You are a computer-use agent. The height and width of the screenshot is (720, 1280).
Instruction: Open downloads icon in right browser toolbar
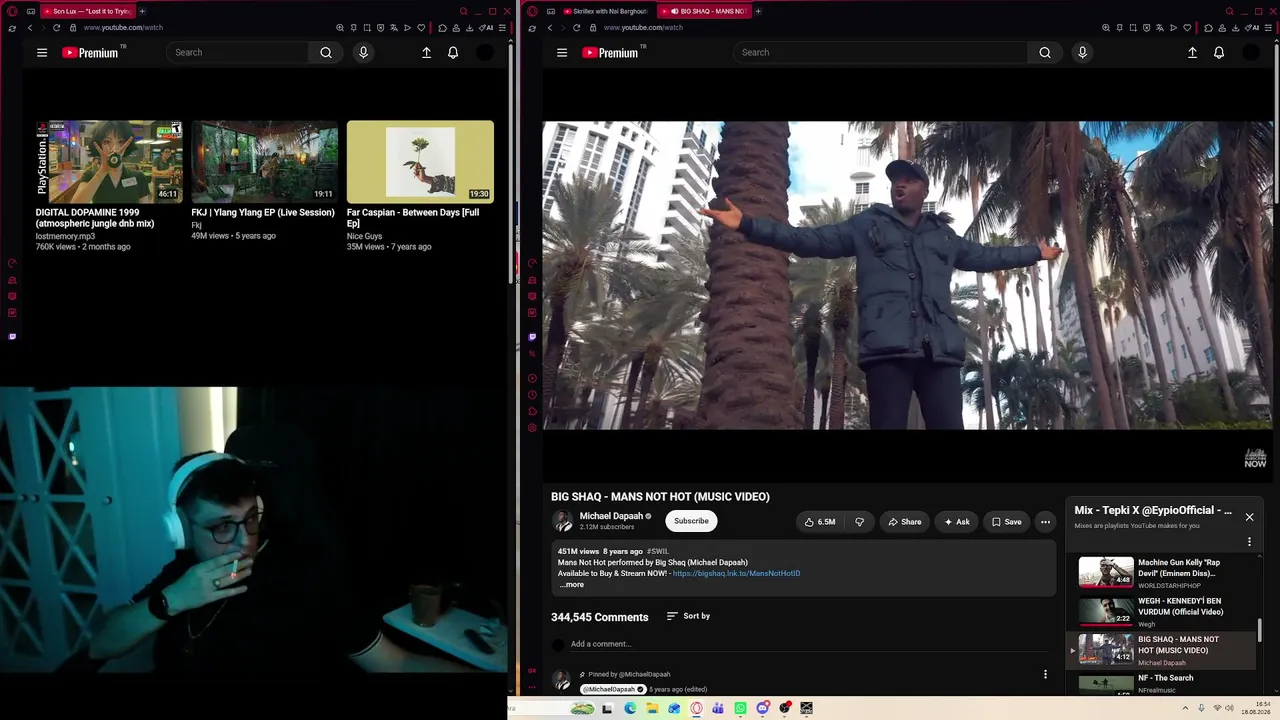[x=1235, y=28]
